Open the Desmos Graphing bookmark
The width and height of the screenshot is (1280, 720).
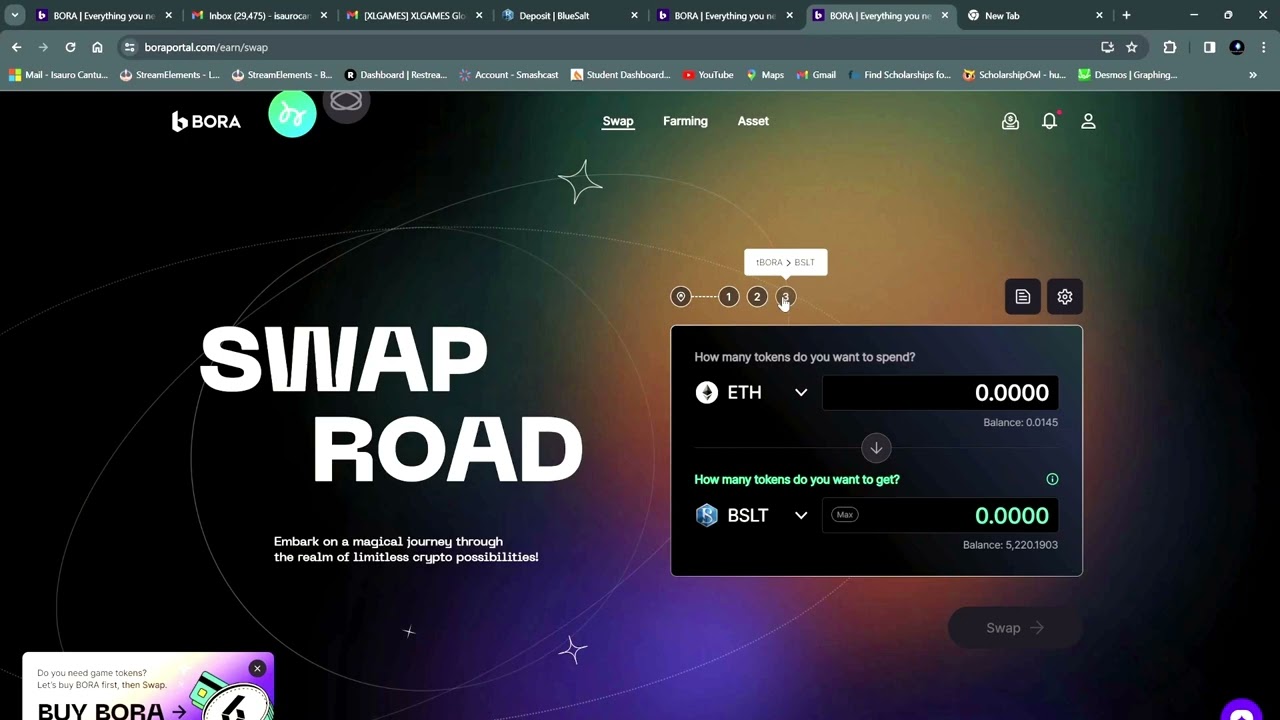coord(1127,75)
